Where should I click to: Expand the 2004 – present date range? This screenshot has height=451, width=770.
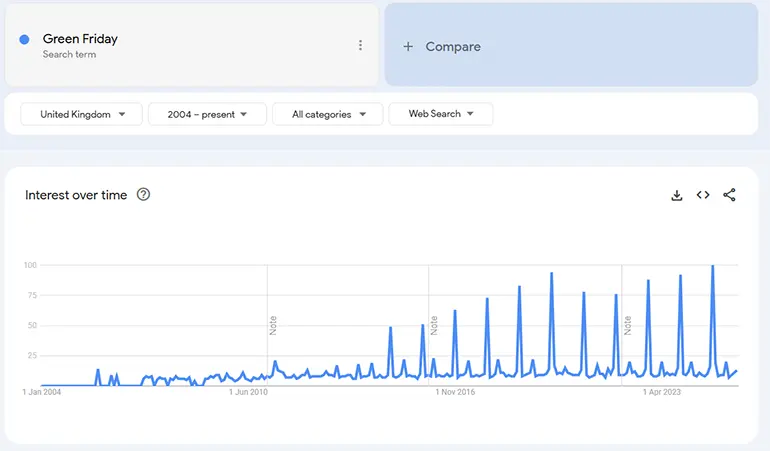[x=207, y=114]
